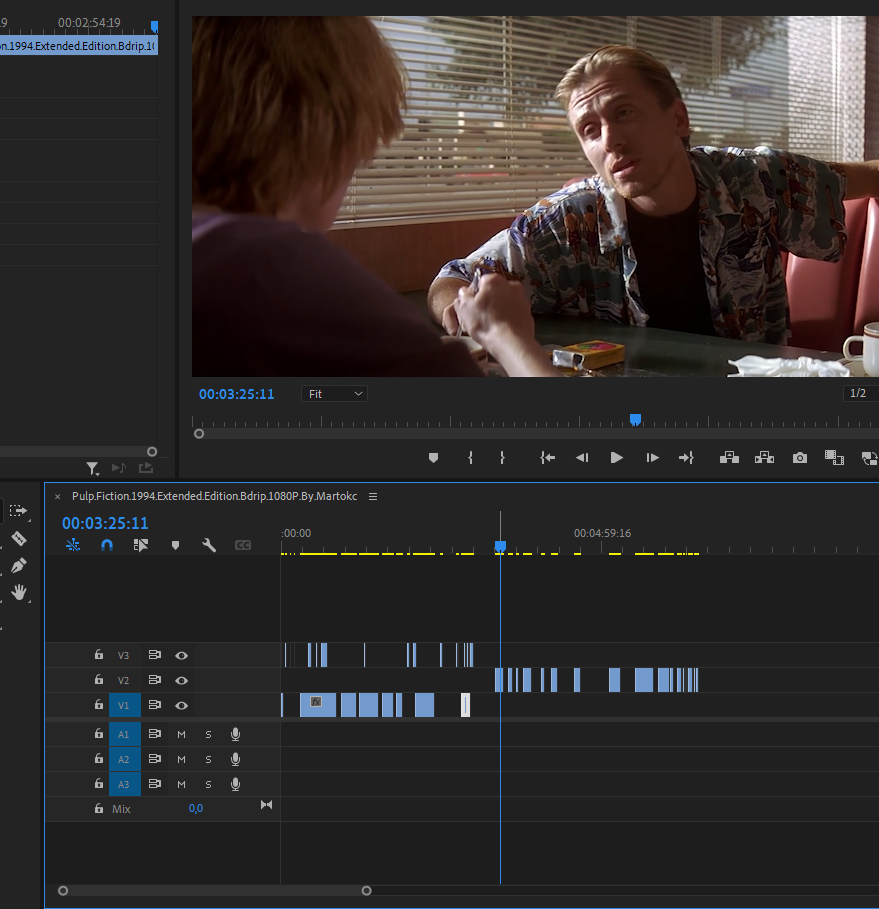Enable voice-over record on A3
This screenshot has width=879, height=909.
pos(235,784)
